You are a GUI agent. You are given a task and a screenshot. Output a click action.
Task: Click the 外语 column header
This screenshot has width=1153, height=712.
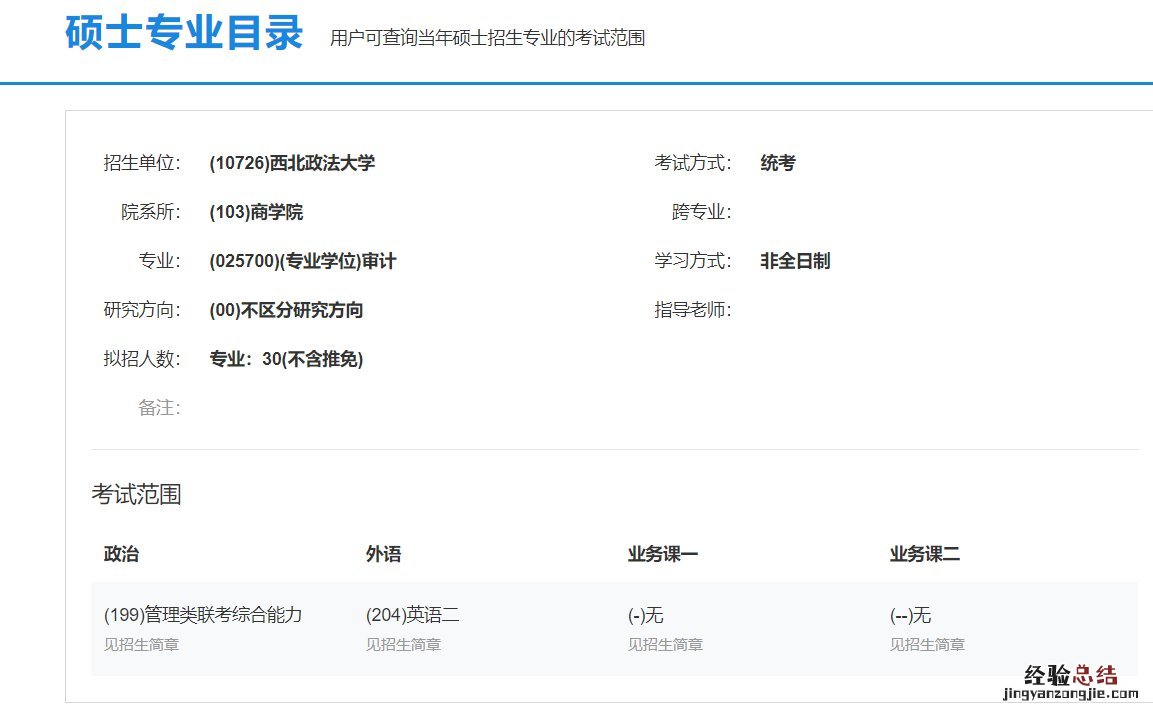pos(383,554)
